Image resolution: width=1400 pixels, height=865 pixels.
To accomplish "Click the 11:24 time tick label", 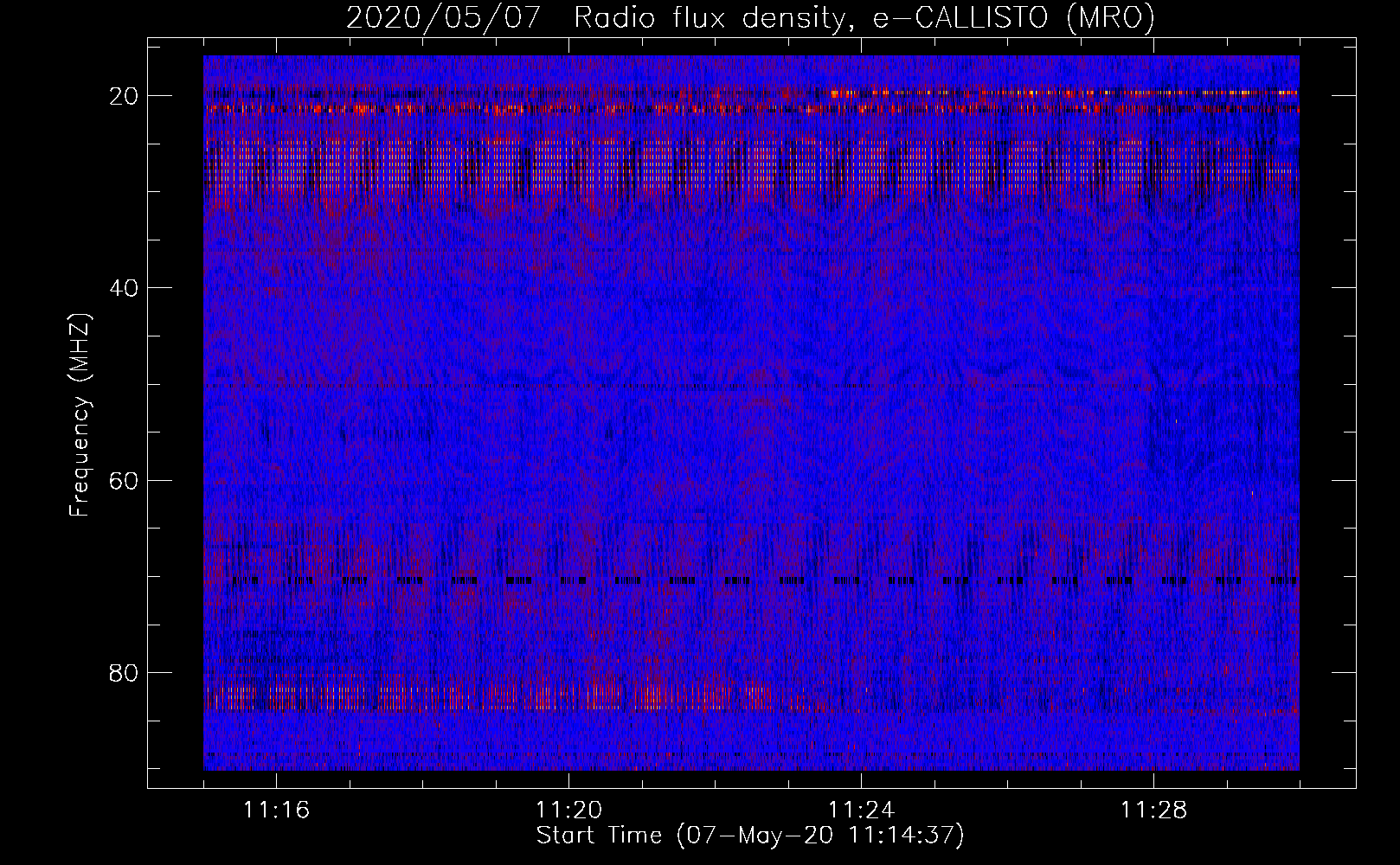I will pos(861,811).
